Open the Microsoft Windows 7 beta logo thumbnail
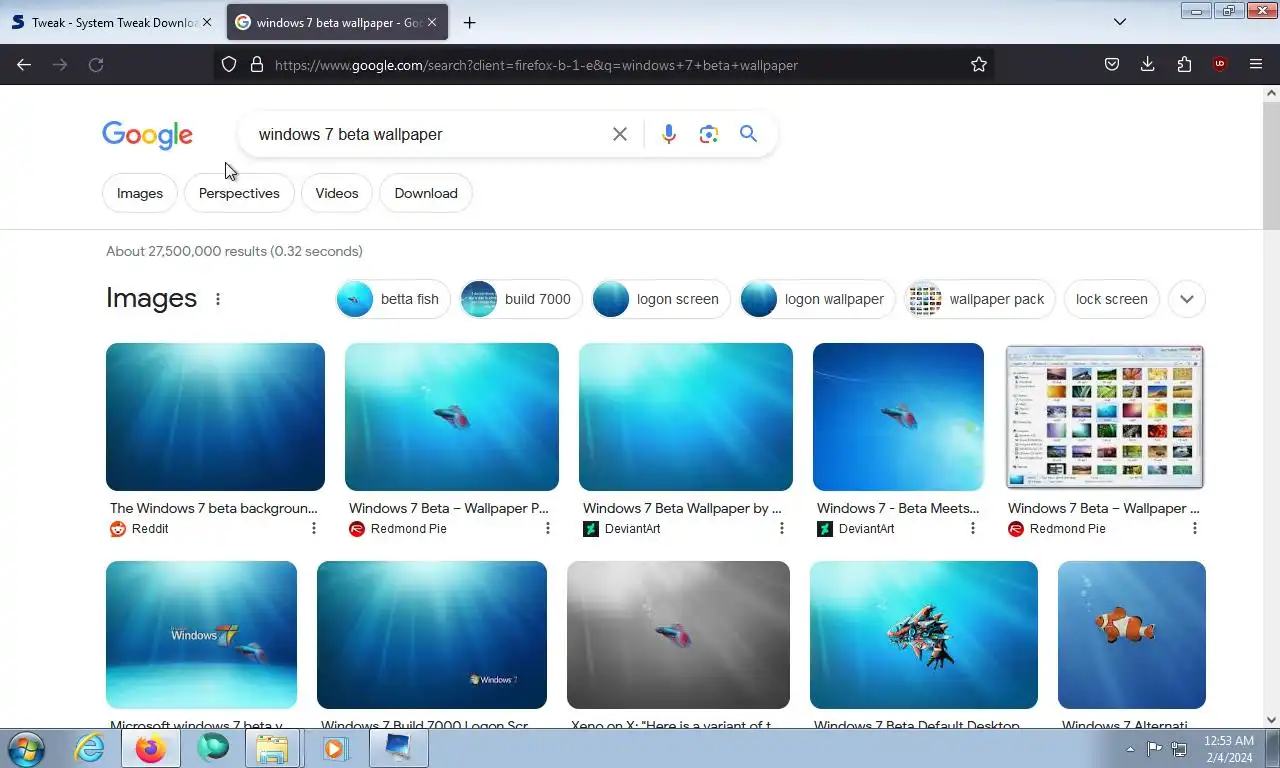Screen dimensions: 1280x768 (x=201, y=635)
